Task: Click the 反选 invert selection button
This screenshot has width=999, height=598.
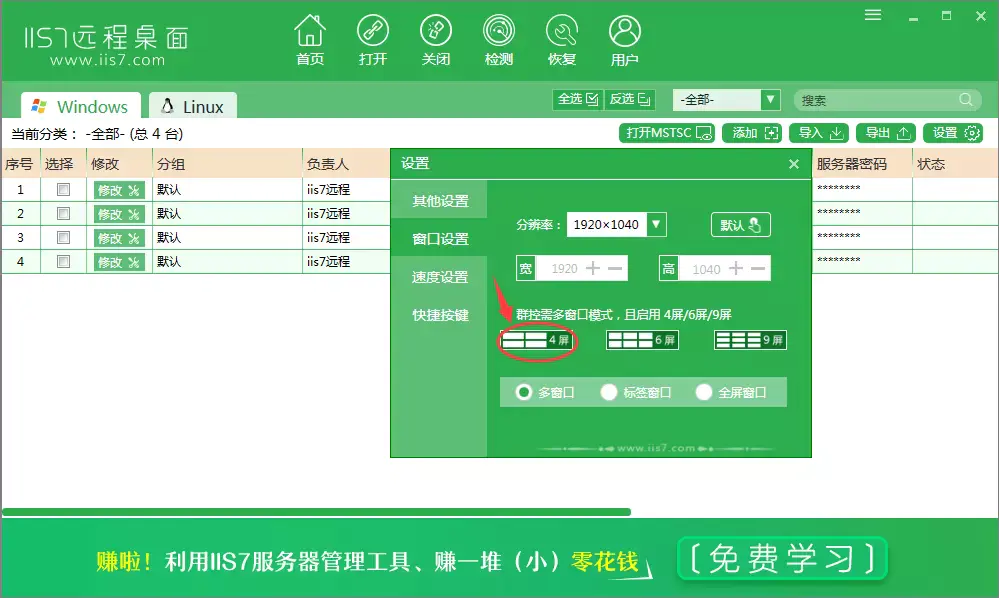Action: tap(629, 99)
